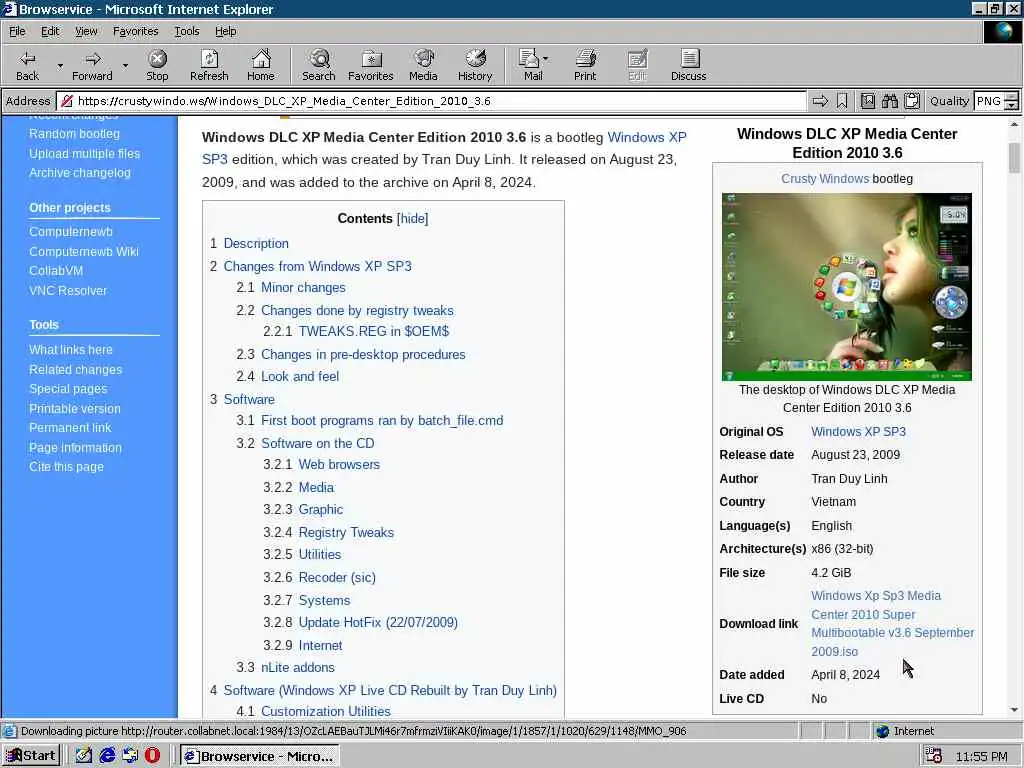
Task: Go to Minor changes section
Action: (303, 287)
